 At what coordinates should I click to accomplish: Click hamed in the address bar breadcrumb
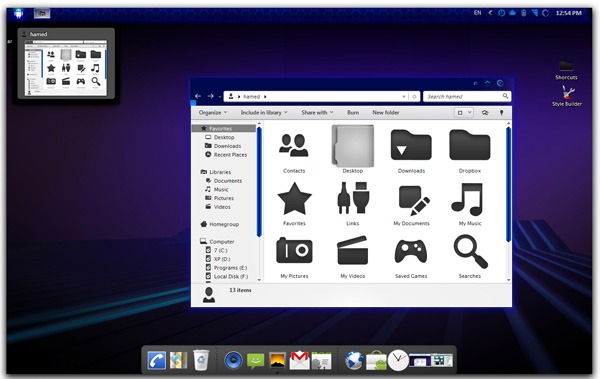(x=251, y=96)
